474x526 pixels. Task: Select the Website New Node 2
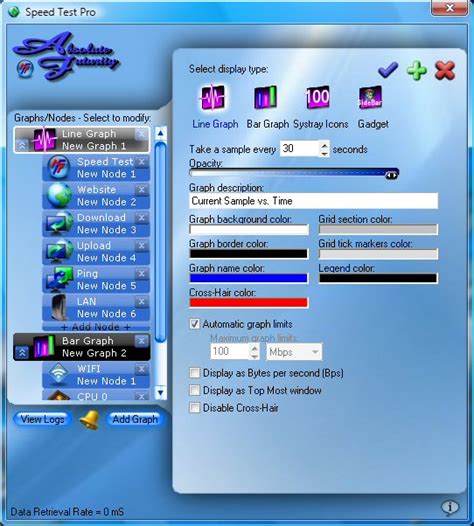96,196
